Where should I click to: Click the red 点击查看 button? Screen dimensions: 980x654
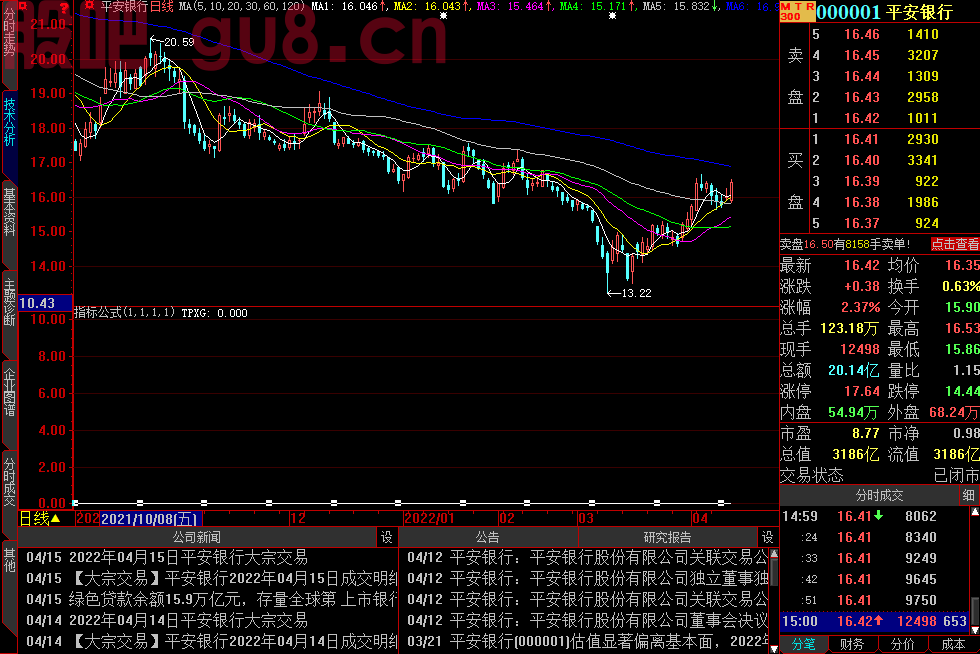click(x=955, y=244)
